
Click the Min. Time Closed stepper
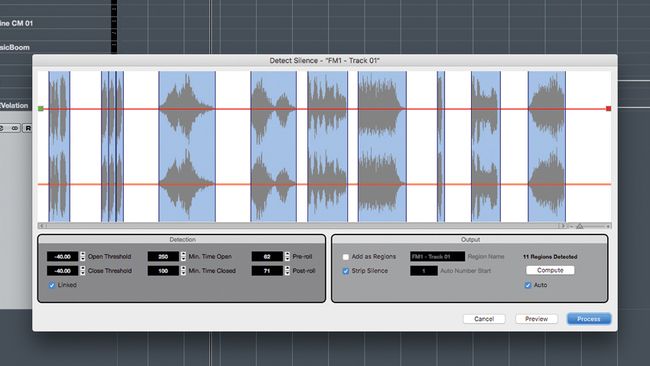(183, 271)
